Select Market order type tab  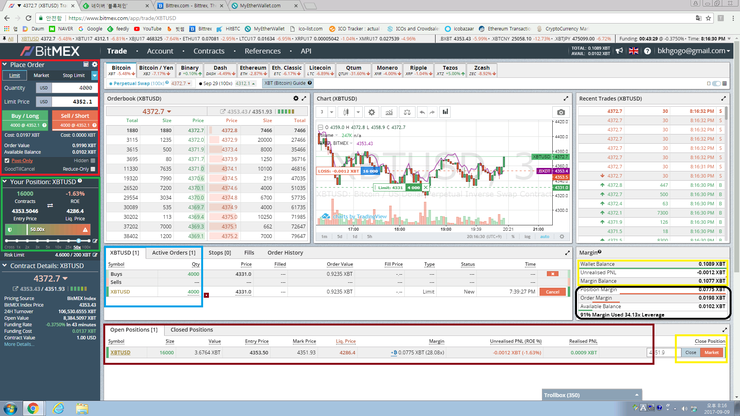(41, 76)
